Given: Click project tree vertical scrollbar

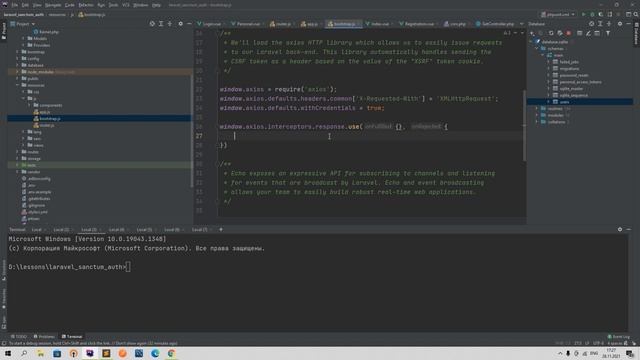Looking at the screenshot, I should click(191, 131).
